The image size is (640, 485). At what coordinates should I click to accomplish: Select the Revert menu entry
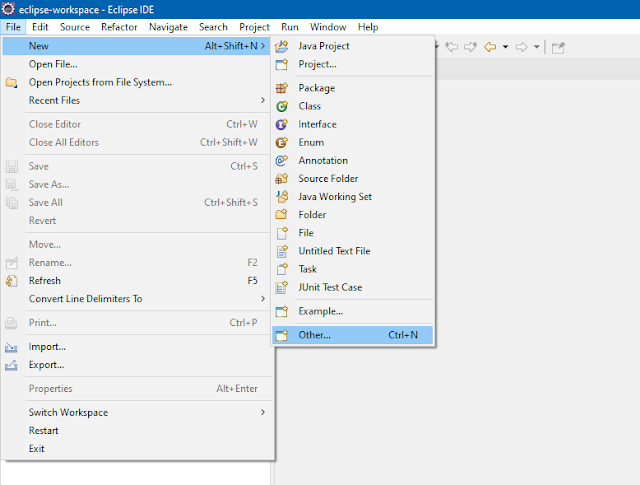[x=137, y=220]
